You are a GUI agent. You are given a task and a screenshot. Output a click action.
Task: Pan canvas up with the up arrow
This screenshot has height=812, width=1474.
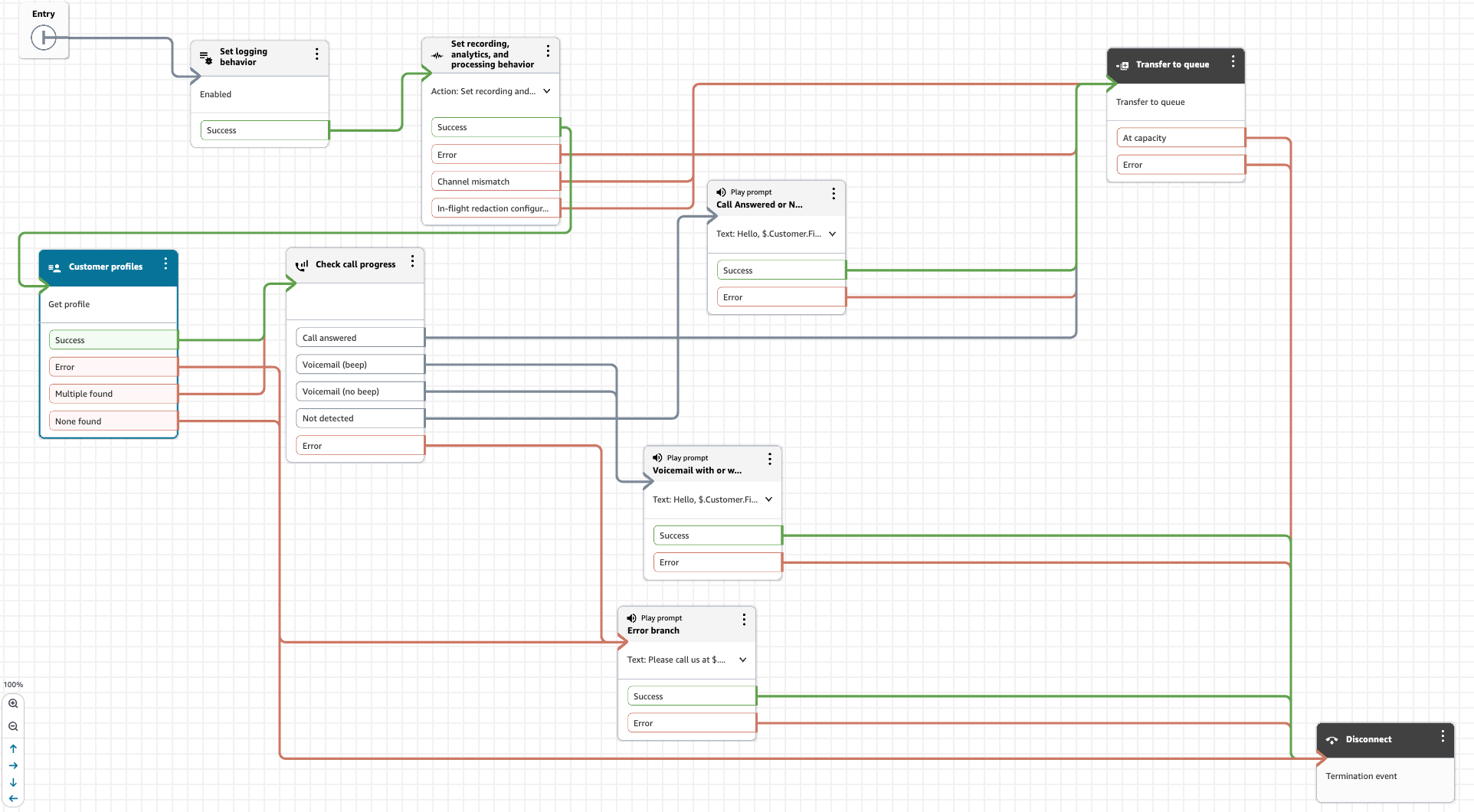tap(13, 748)
